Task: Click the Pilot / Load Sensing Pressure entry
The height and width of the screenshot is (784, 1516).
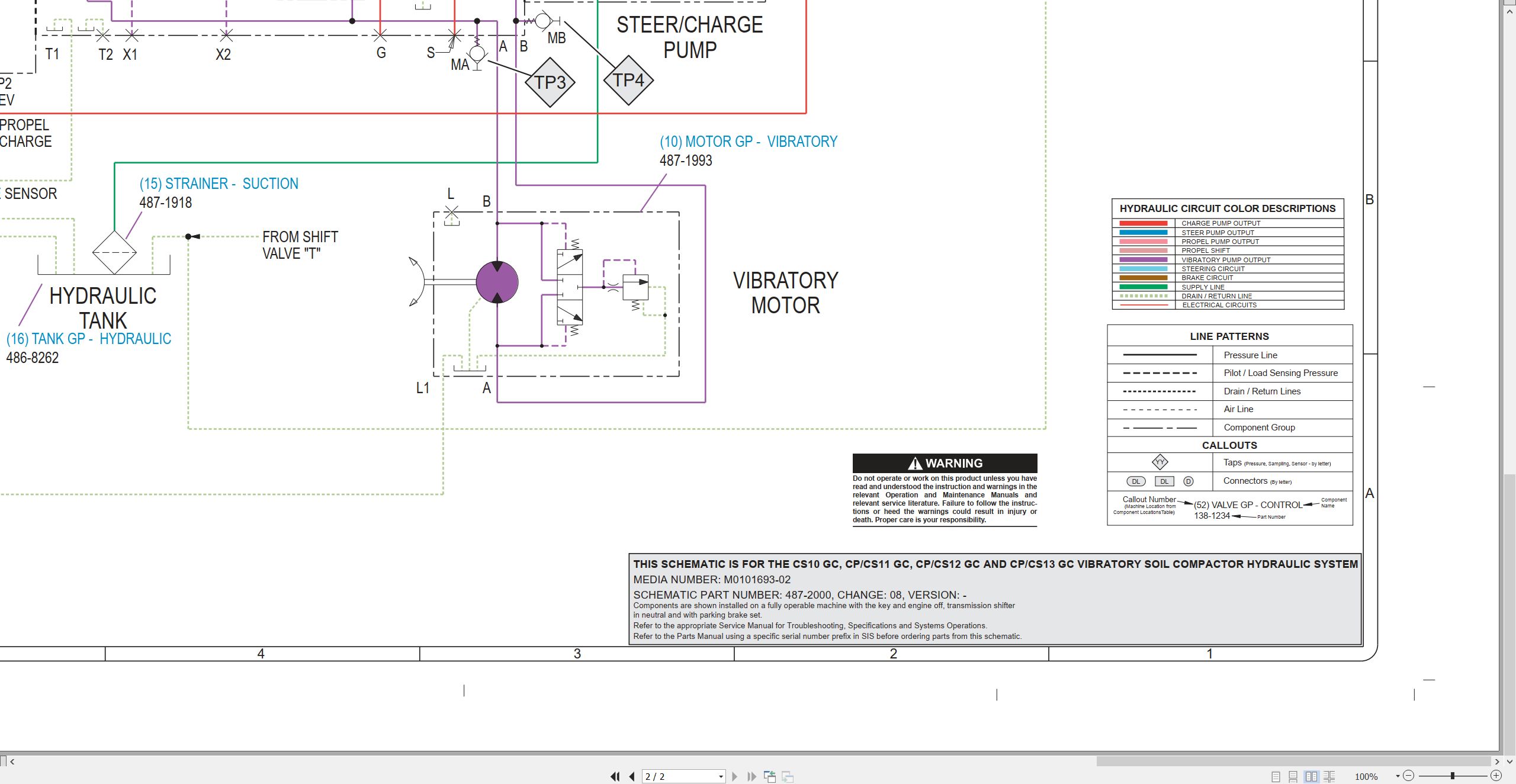Action: point(1281,373)
